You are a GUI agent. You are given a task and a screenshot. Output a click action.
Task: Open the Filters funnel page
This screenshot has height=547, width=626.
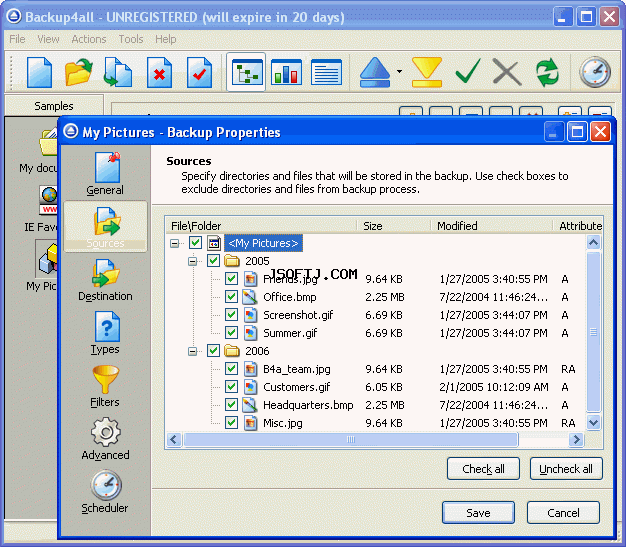click(x=105, y=386)
